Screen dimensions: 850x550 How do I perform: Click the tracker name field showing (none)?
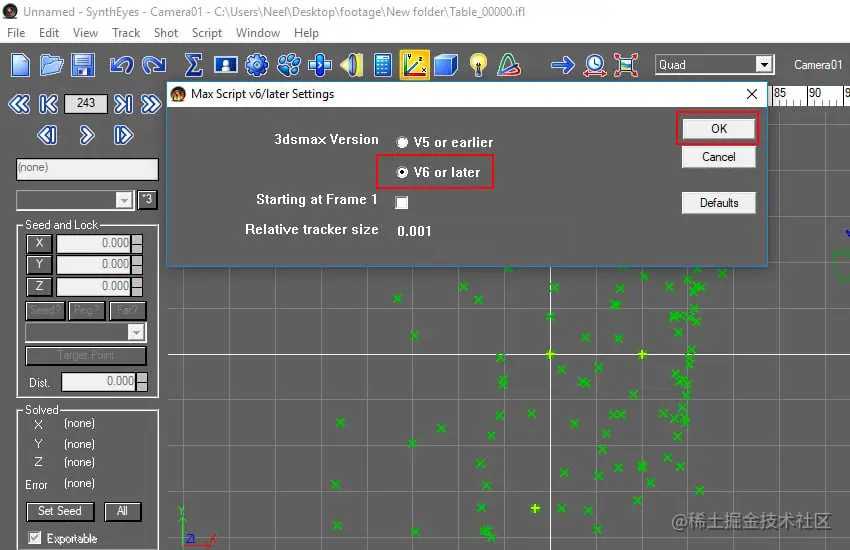[87, 169]
